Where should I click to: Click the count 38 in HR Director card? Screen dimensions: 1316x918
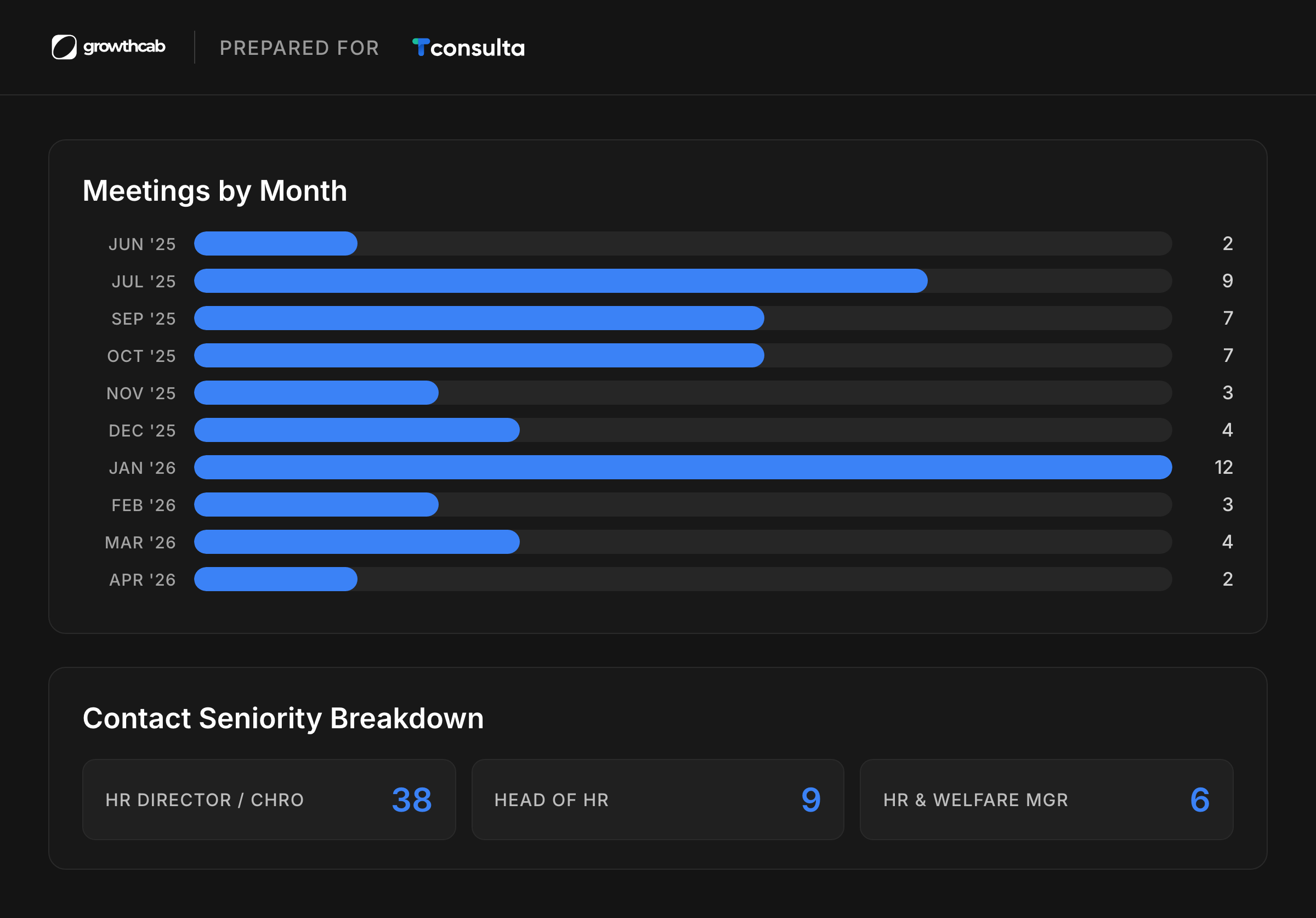point(412,800)
